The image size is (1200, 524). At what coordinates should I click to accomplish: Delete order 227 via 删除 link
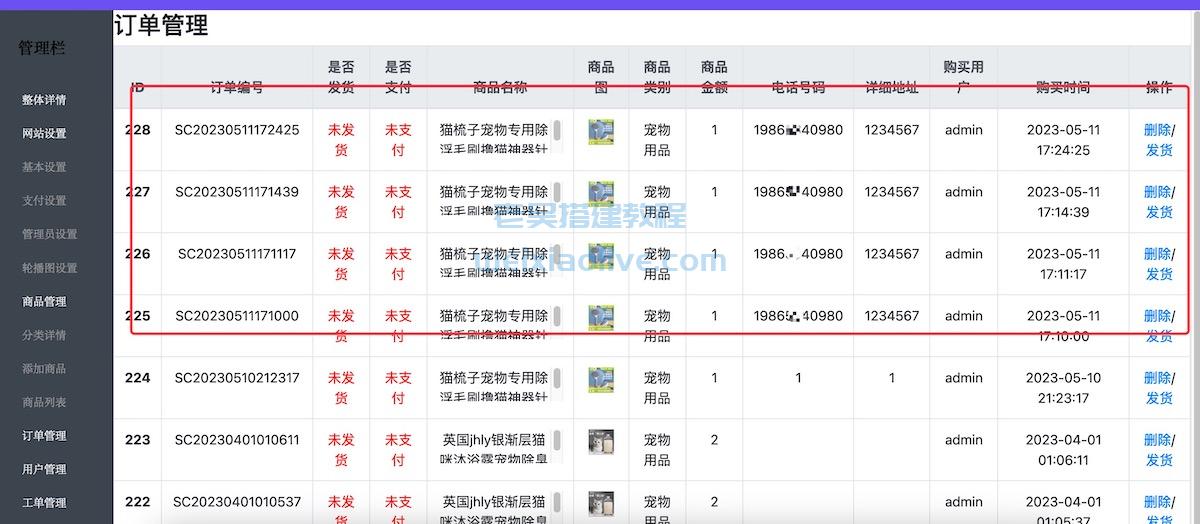coord(1157,192)
